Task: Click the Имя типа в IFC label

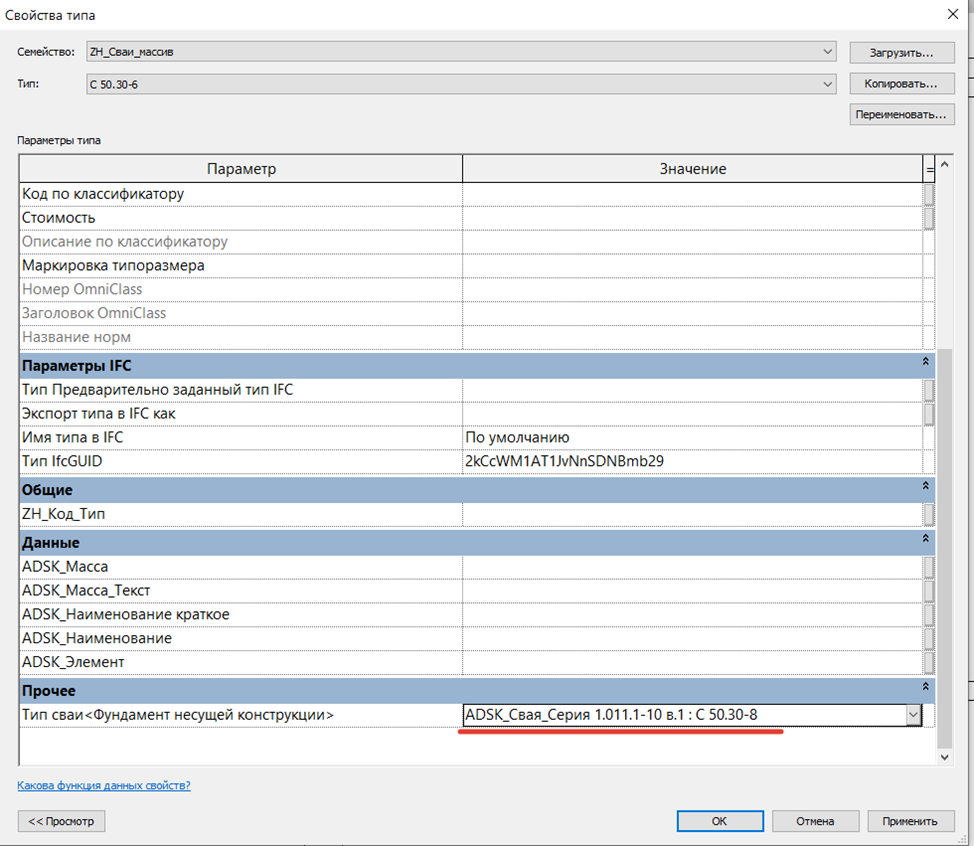Action: point(73,438)
